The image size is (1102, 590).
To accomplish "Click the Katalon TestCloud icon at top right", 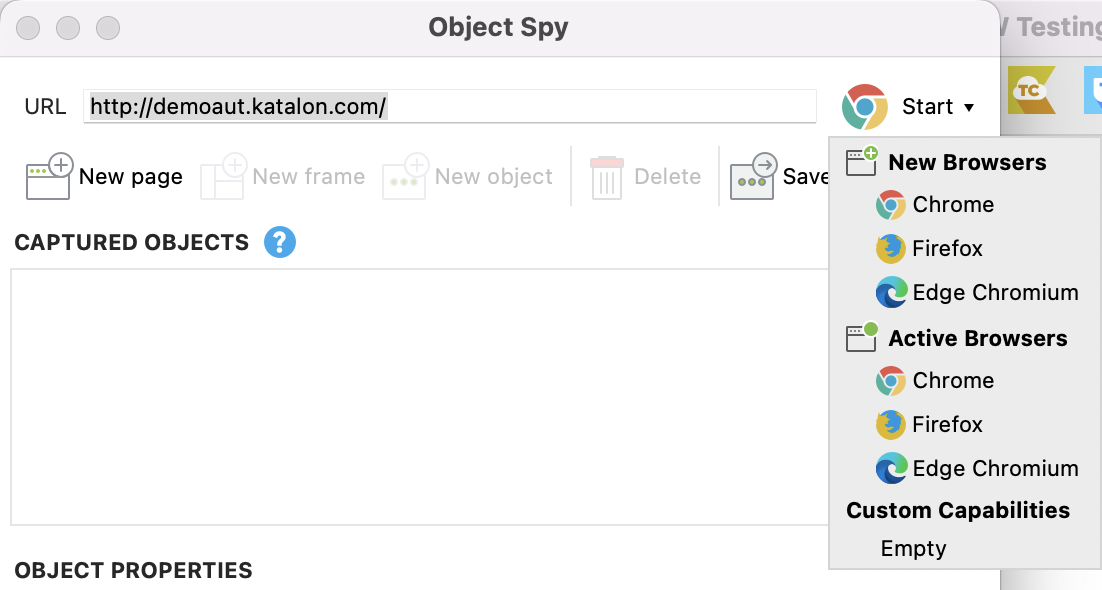I will coord(1031,90).
